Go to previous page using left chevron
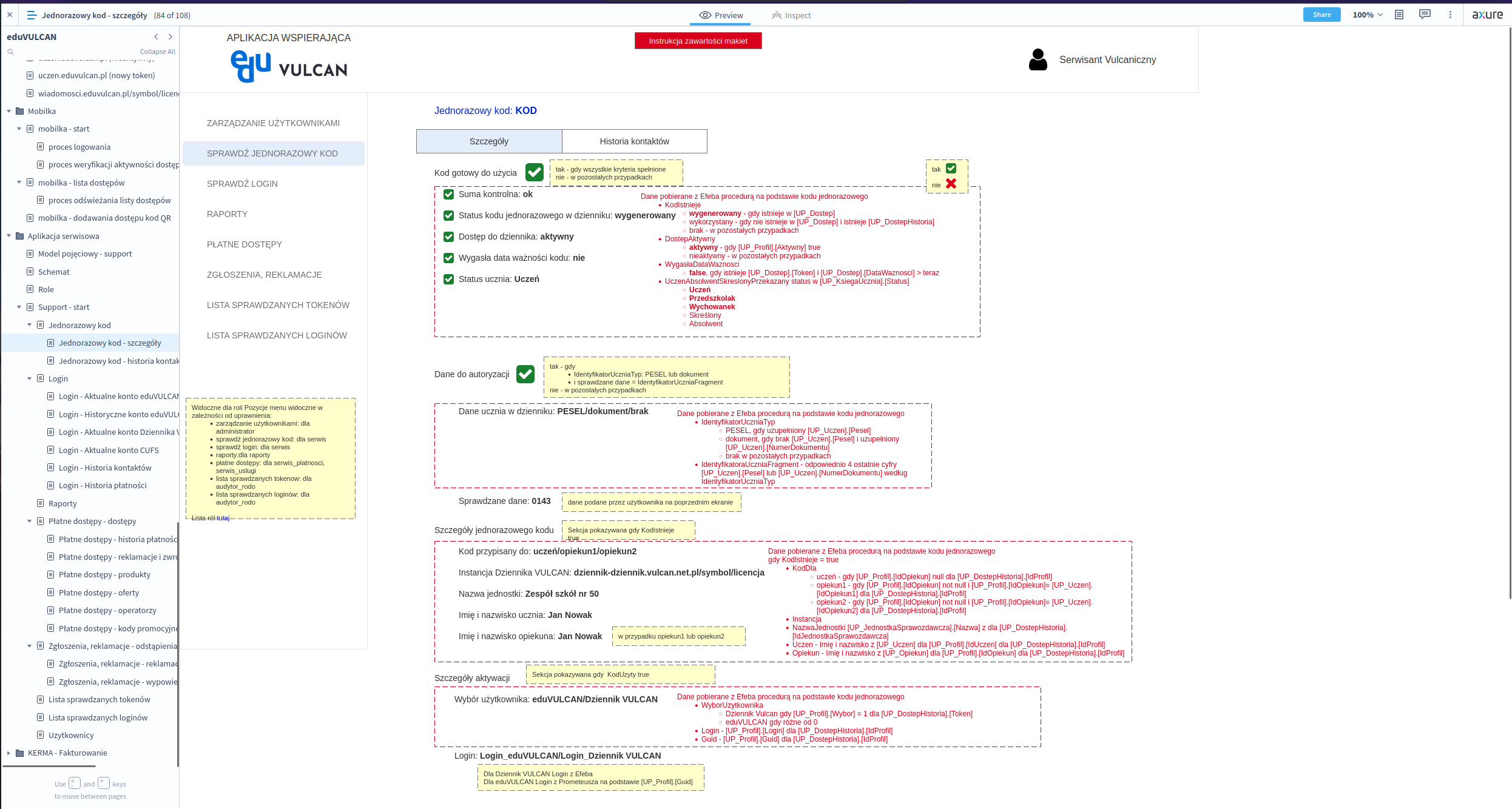The width and height of the screenshot is (1512, 809). [156, 37]
